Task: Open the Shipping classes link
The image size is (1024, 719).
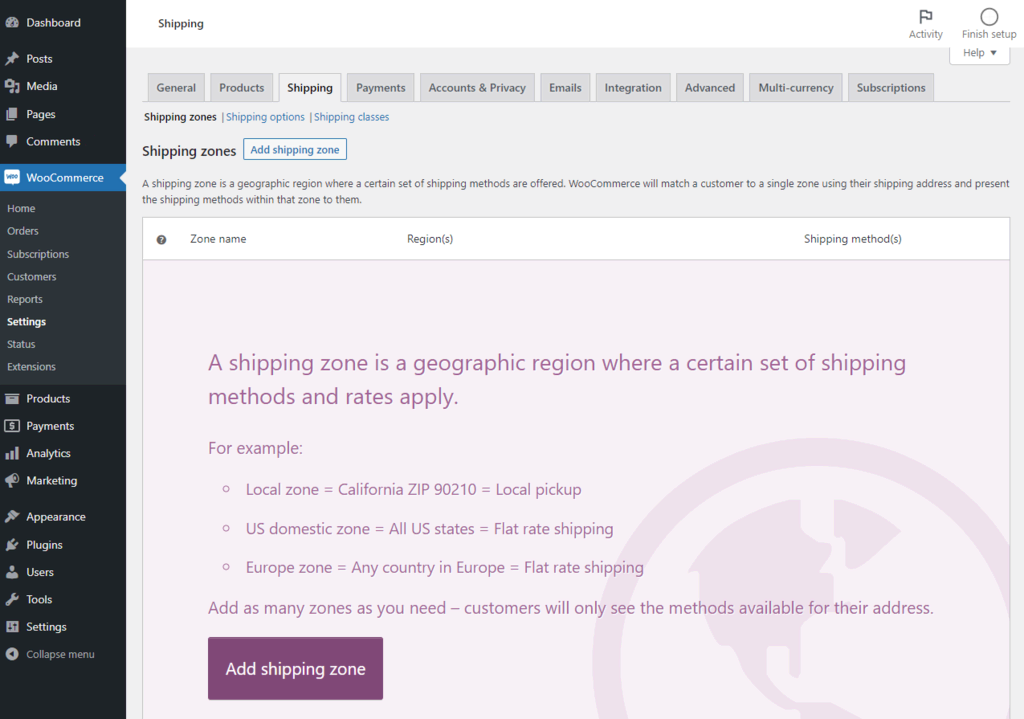Action: point(352,117)
